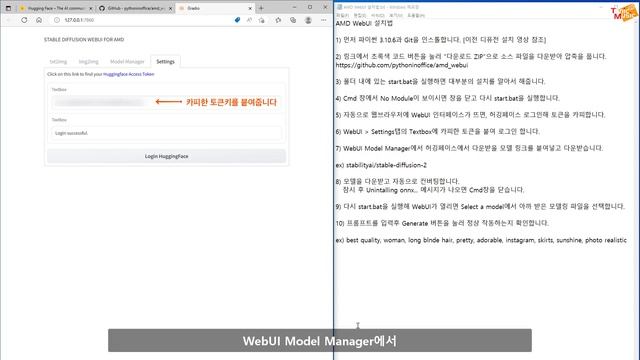The width and height of the screenshot is (640, 360).
Task: Click the site info icon in address bar
Action: pos(57,20)
